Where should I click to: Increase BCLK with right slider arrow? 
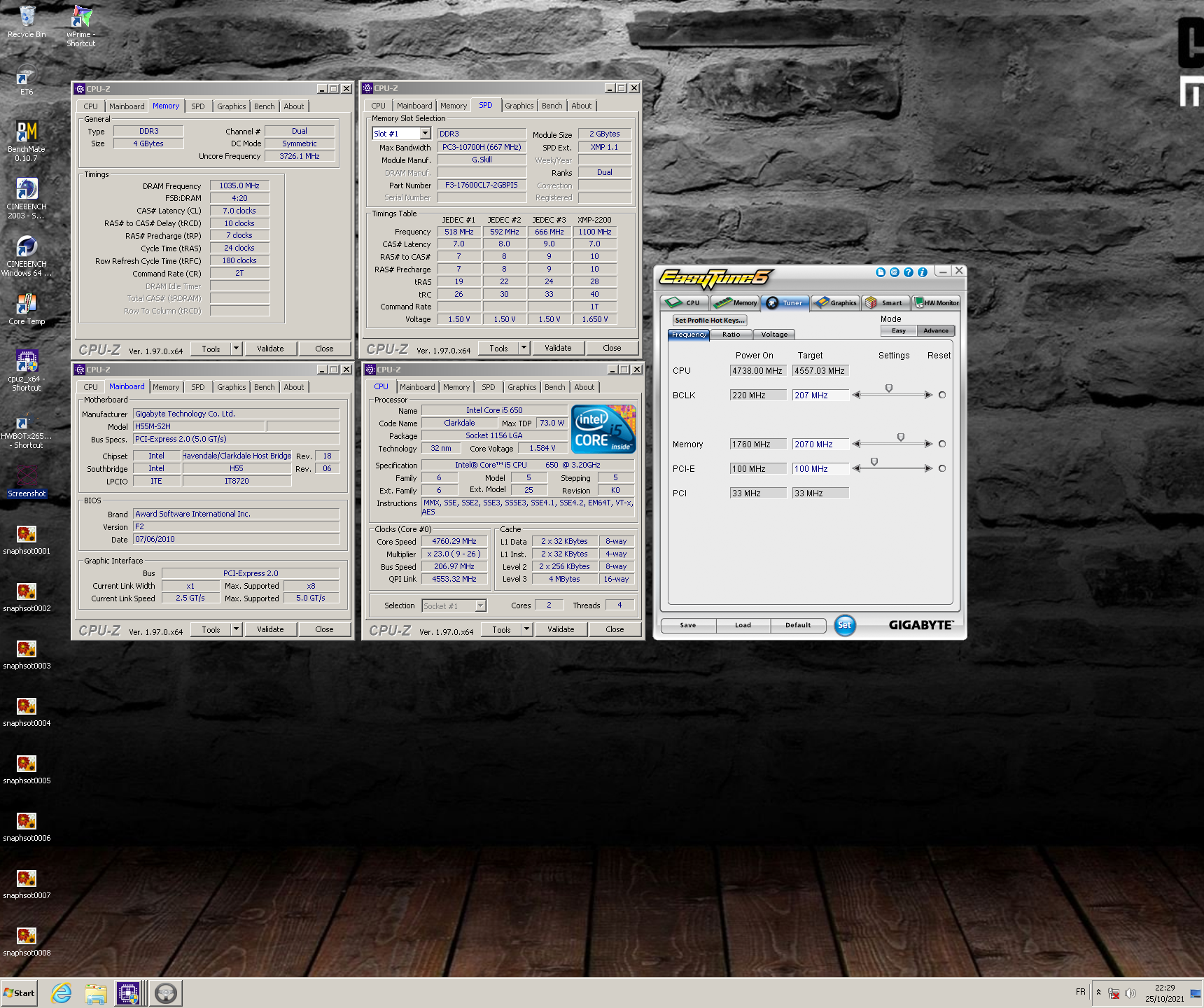point(928,395)
